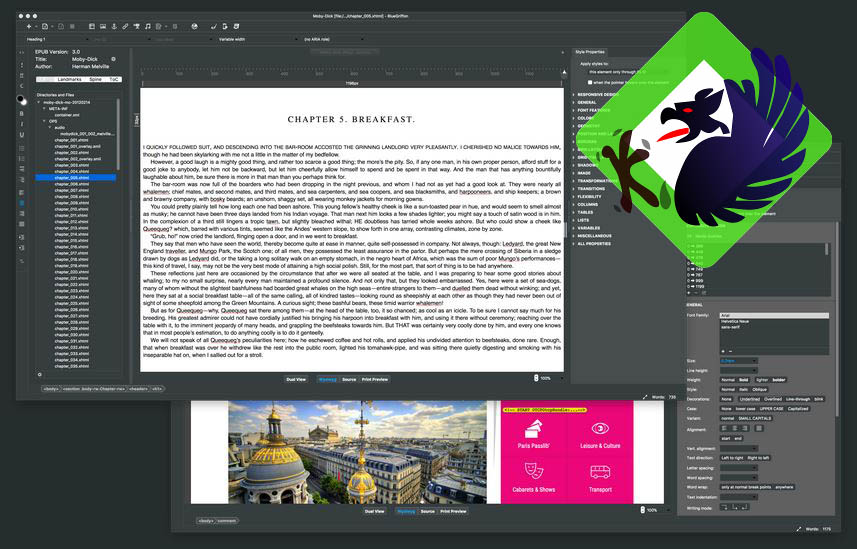
Task: Click gear icon below the file list
Action: (39, 375)
